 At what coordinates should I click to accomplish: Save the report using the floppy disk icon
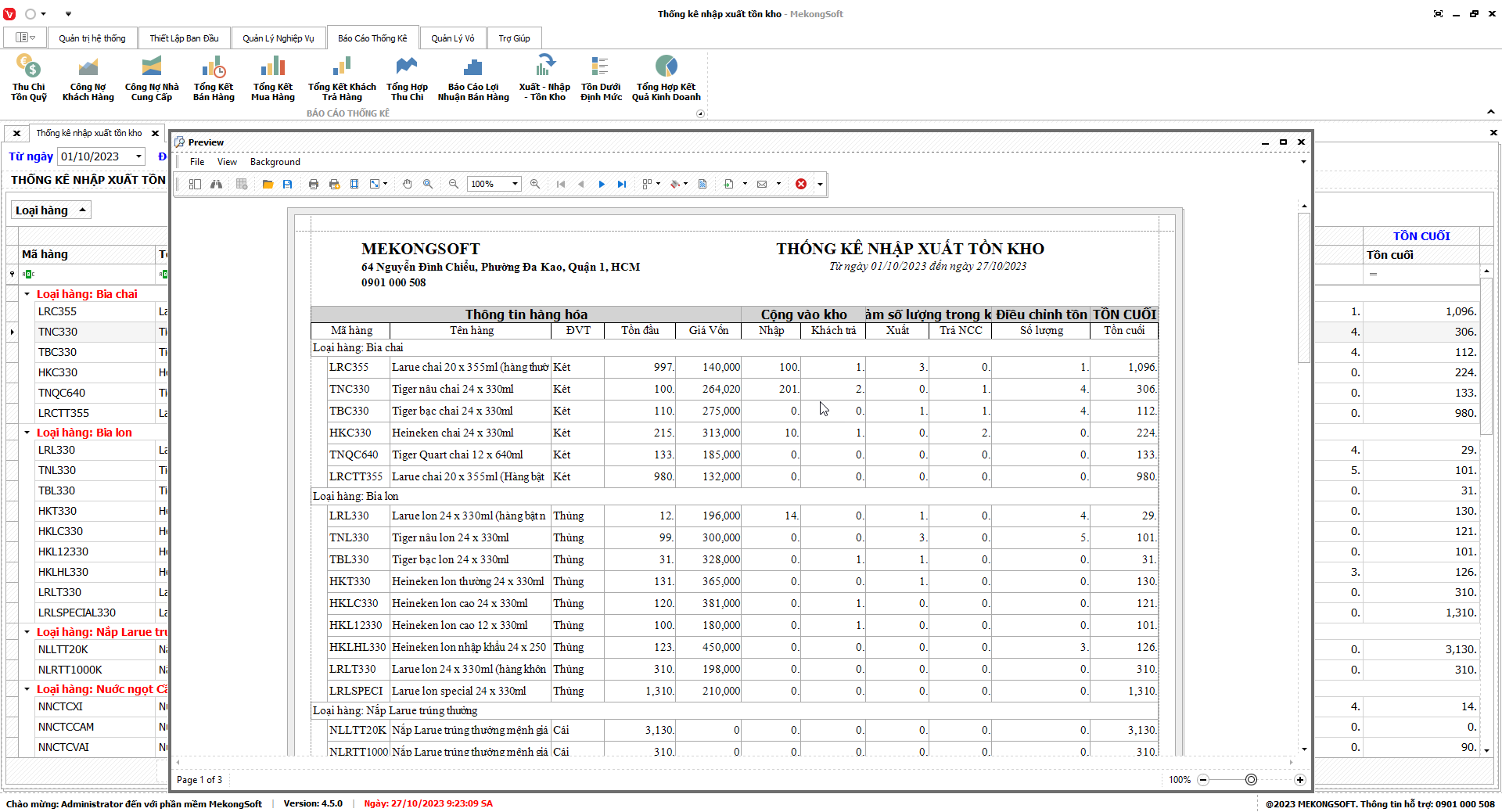point(288,184)
